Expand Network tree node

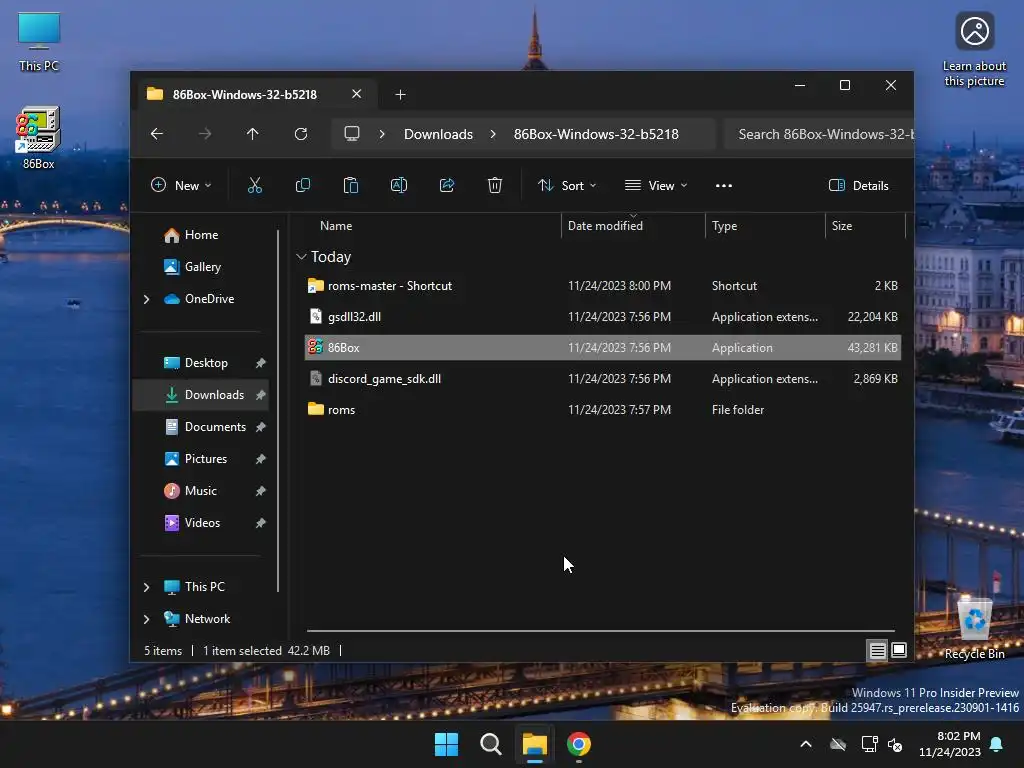click(x=146, y=619)
